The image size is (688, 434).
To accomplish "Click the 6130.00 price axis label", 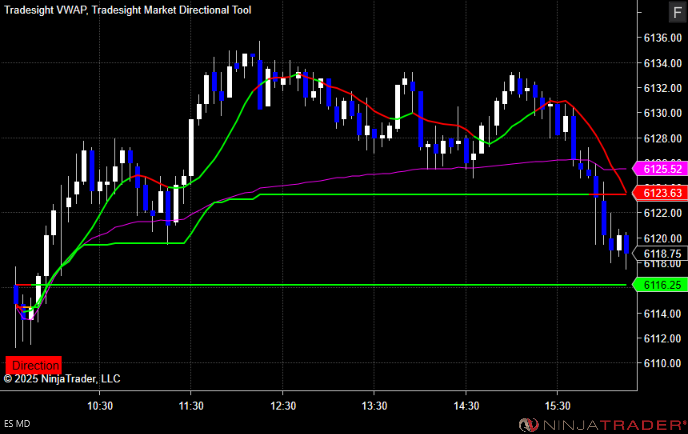I will pyautogui.click(x=663, y=113).
